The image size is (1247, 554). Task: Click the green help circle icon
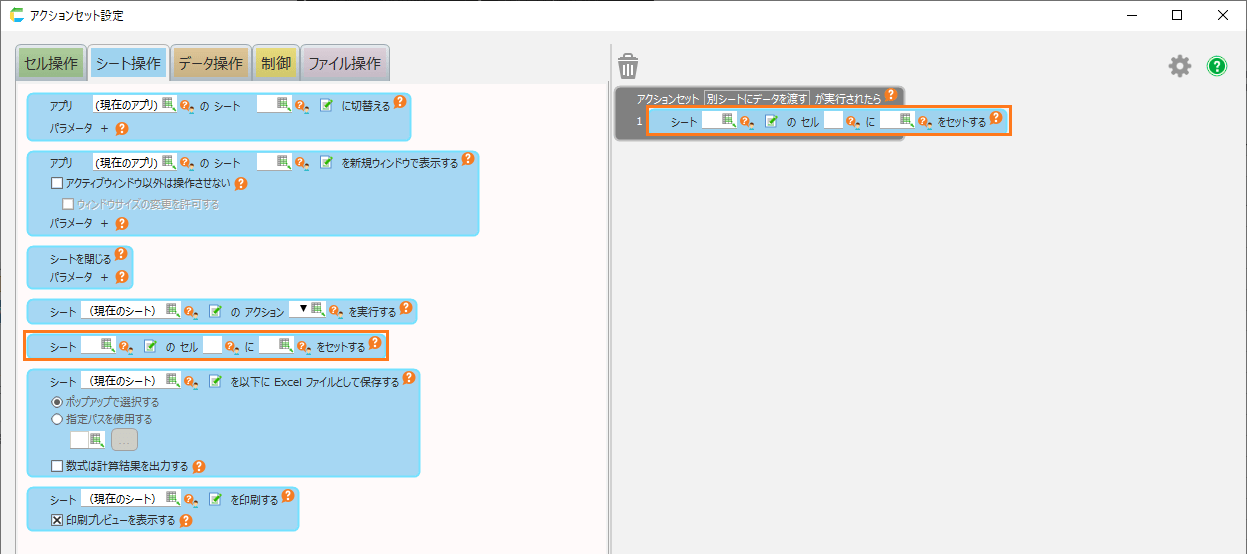[x=1217, y=66]
